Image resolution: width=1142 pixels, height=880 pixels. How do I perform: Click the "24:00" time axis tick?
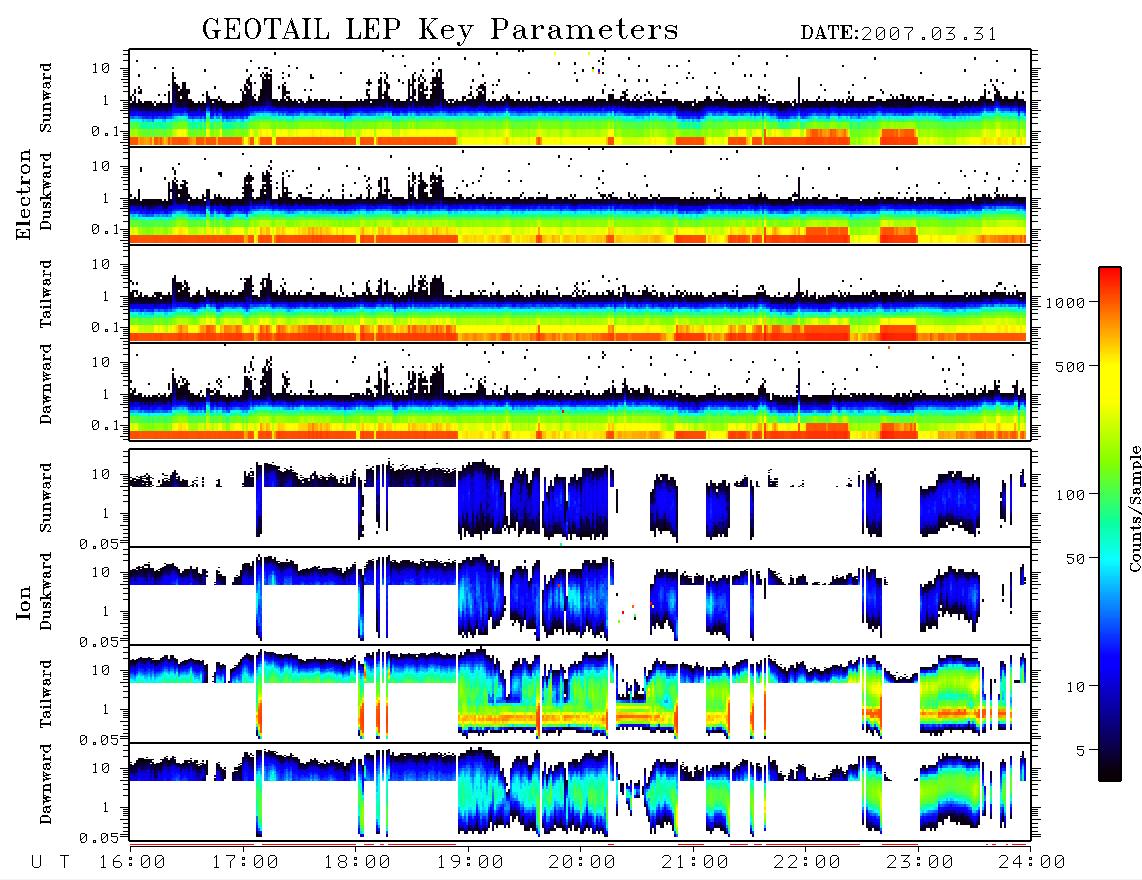tap(1032, 862)
